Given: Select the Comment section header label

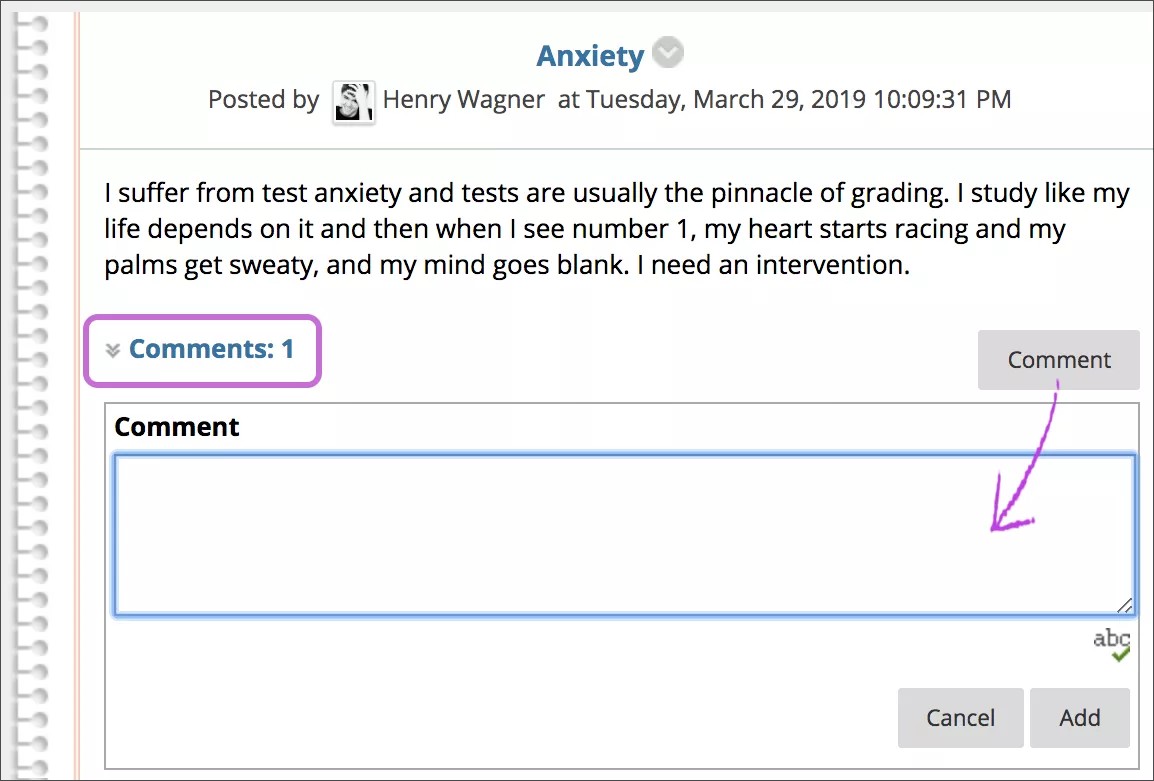Looking at the screenshot, I should [x=176, y=426].
